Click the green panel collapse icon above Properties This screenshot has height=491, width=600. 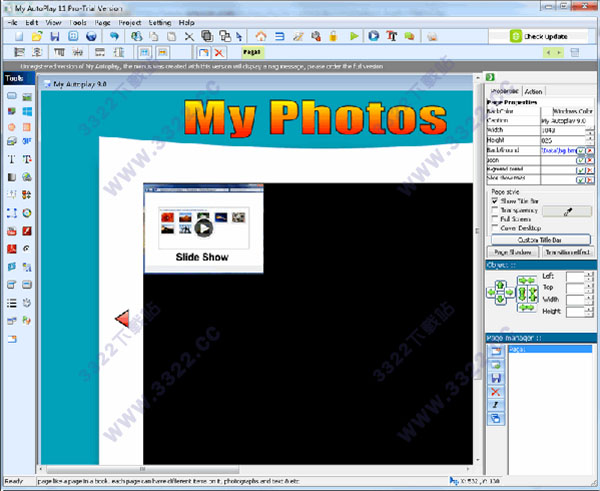click(x=490, y=77)
